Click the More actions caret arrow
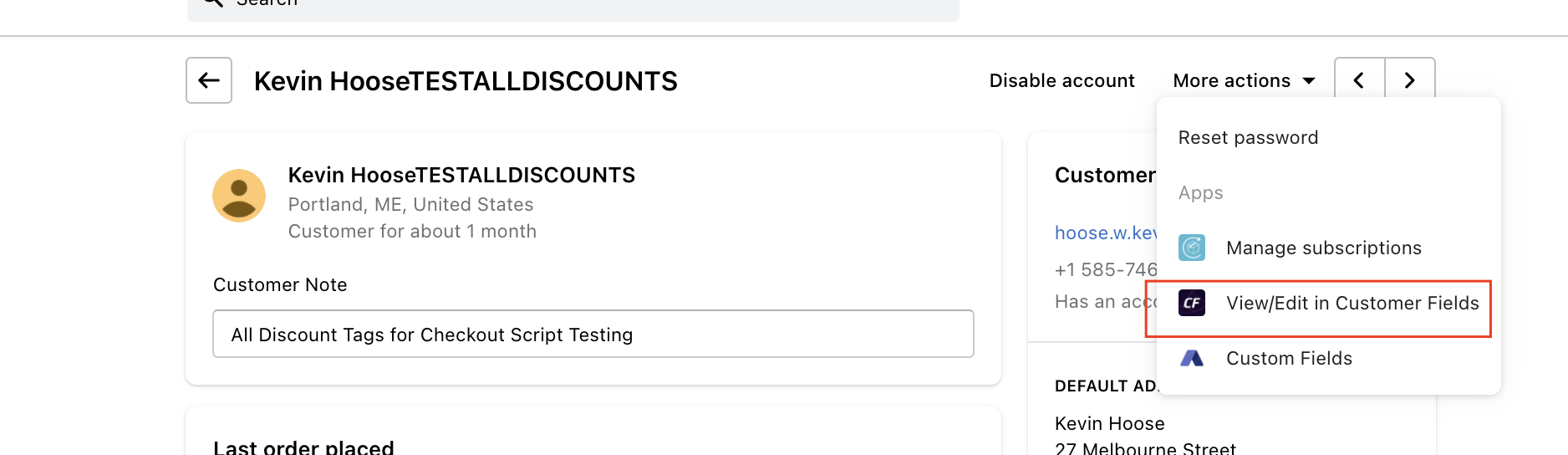 tap(1309, 81)
